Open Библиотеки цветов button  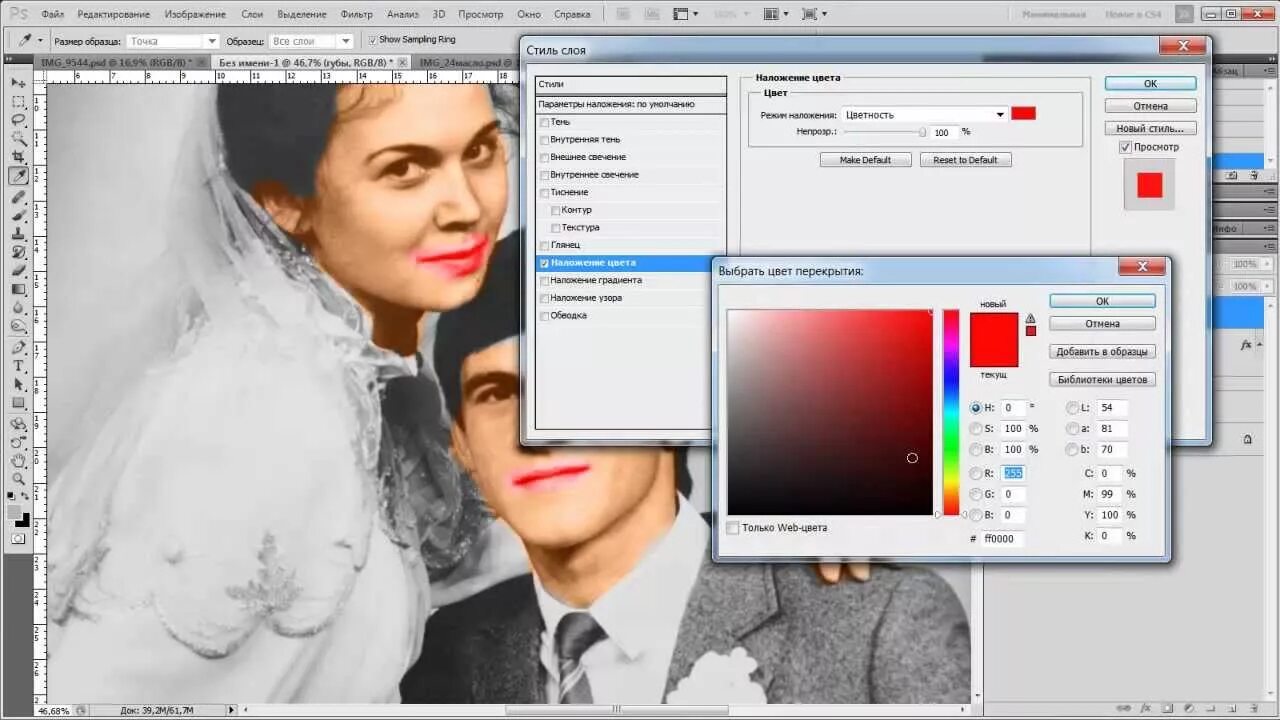1102,380
